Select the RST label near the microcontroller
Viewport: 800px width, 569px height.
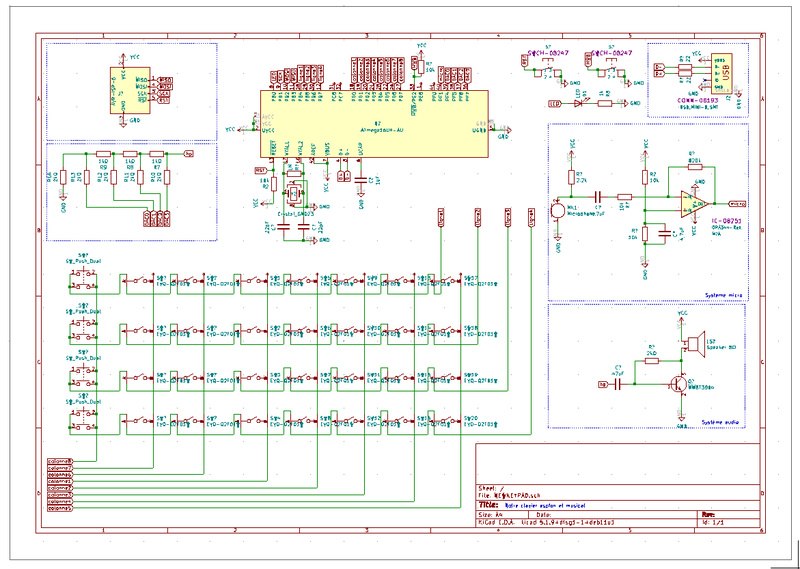click(x=261, y=170)
